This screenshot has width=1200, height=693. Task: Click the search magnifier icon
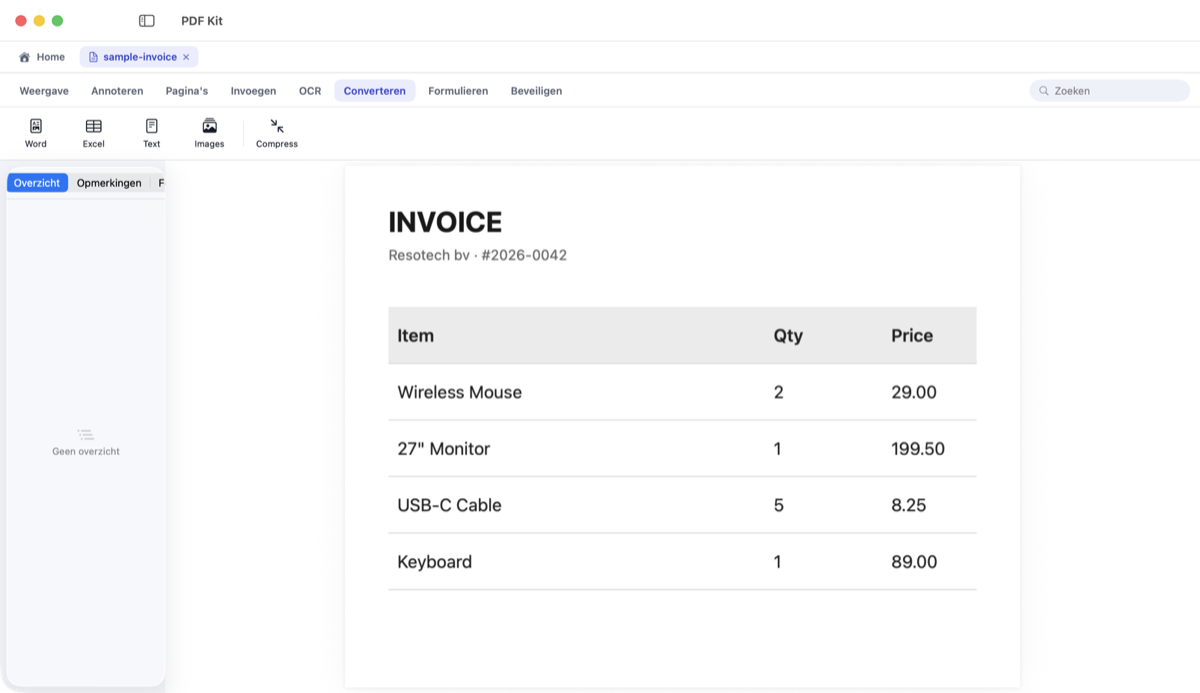point(1044,91)
